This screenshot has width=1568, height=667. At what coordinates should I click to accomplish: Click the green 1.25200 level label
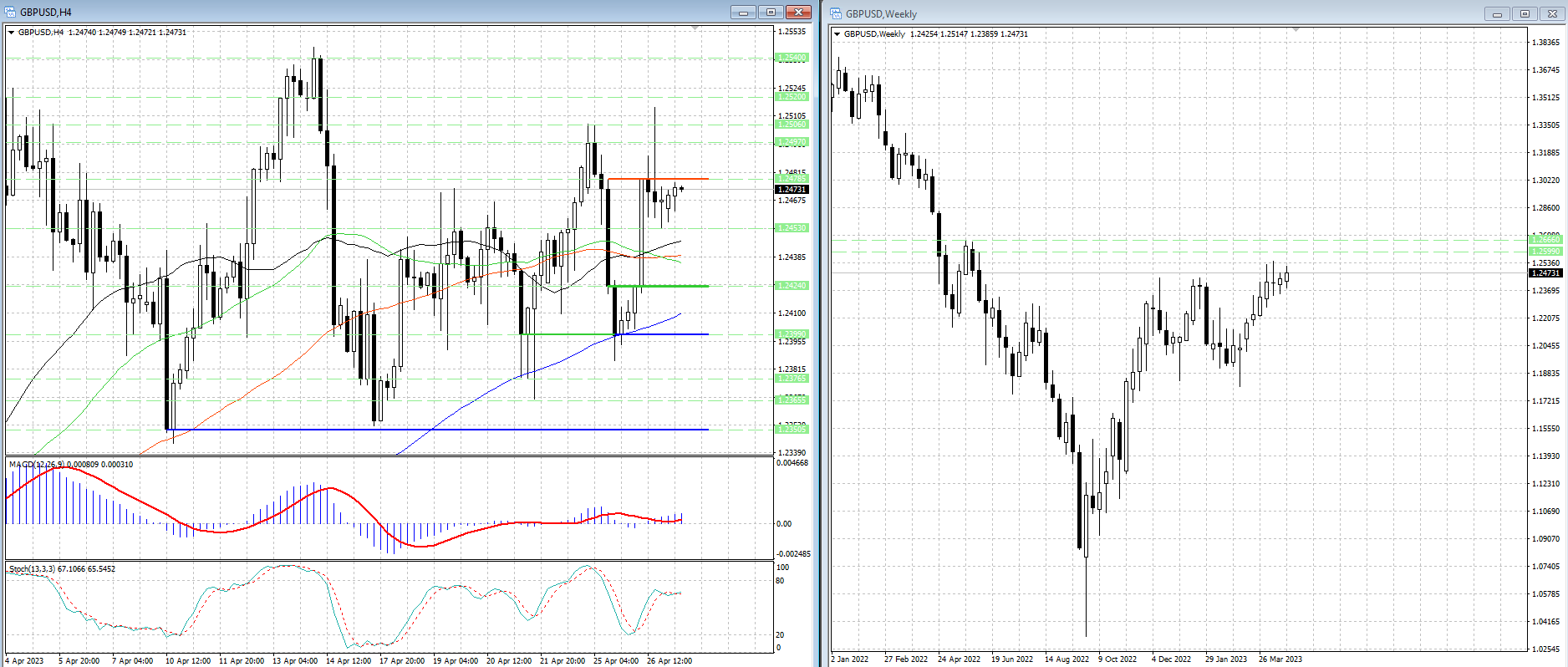pyautogui.click(x=792, y=97)
